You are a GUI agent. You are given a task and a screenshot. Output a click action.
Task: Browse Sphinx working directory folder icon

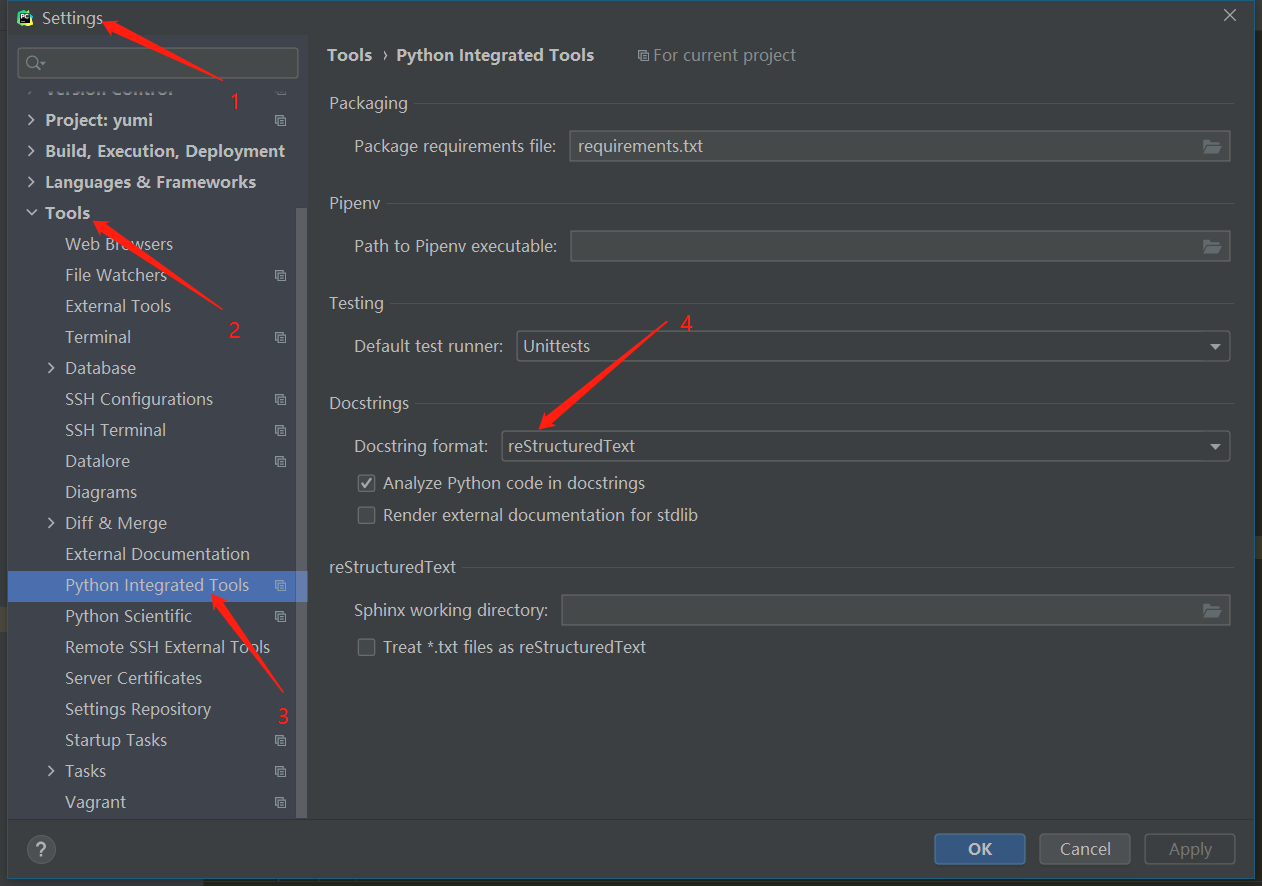[1212, 610]
